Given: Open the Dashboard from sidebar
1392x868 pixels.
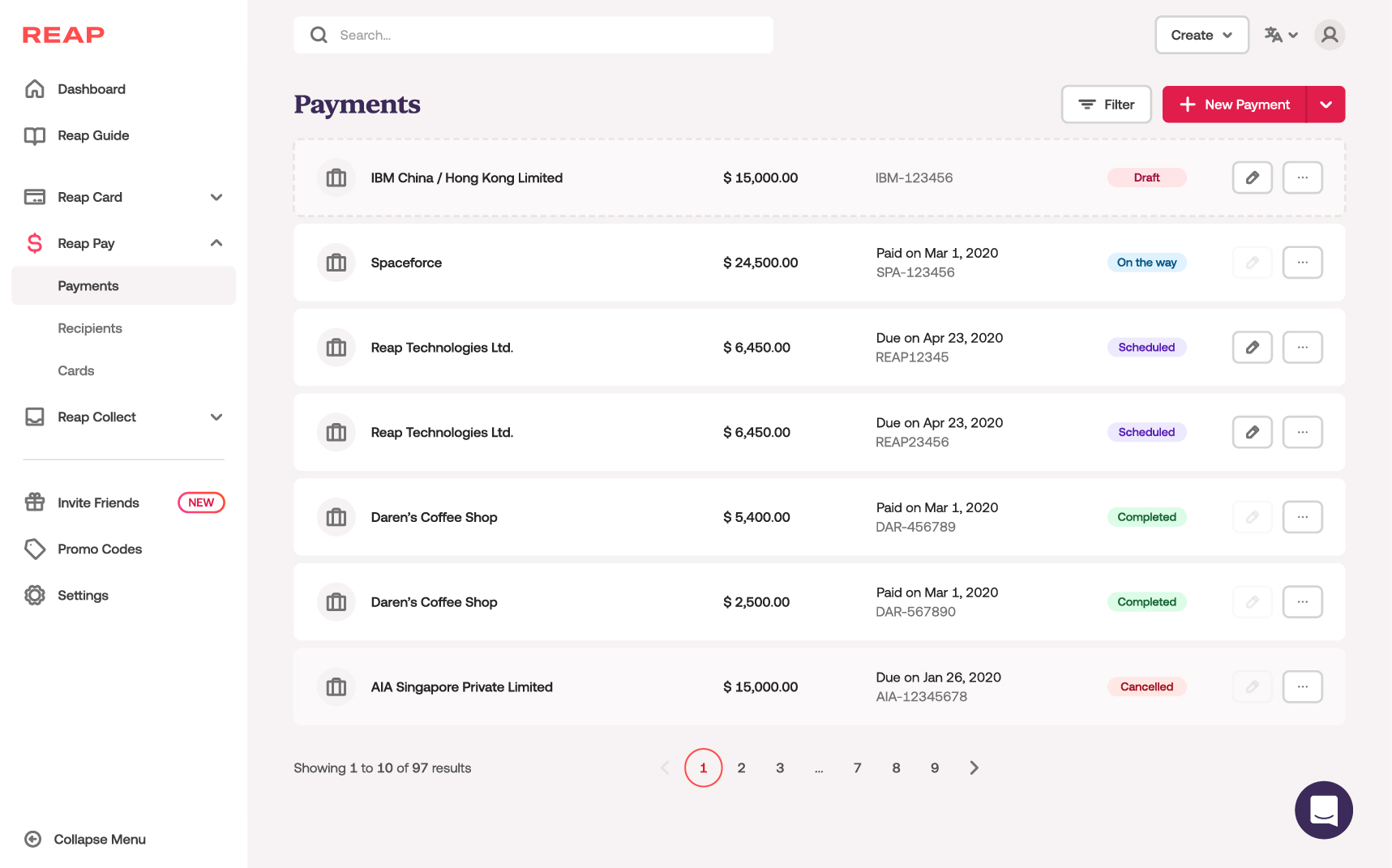Looking at the screenshot, I should click(x=92, y=89).
